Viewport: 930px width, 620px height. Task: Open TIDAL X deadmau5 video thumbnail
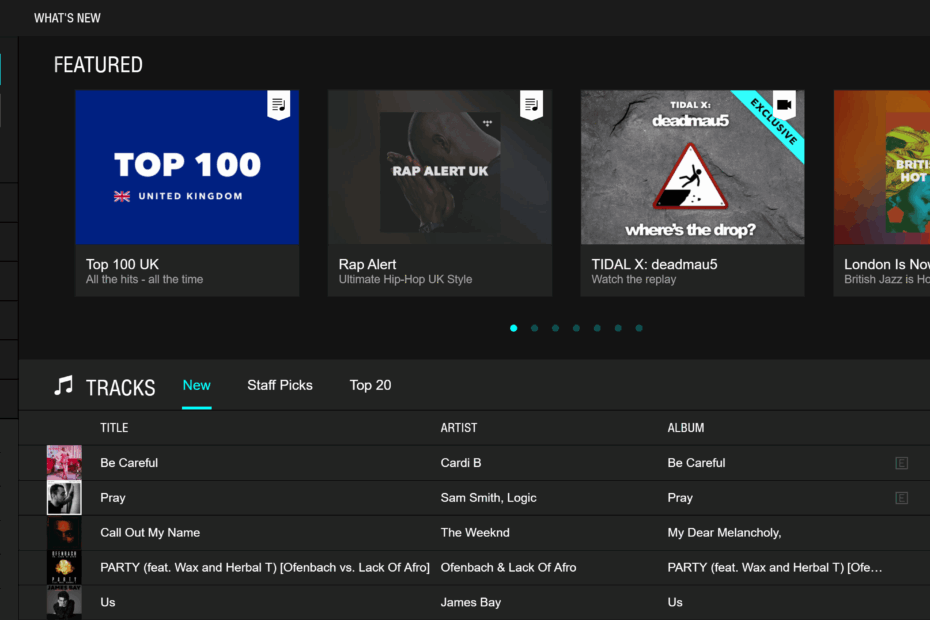coord(693,167)
